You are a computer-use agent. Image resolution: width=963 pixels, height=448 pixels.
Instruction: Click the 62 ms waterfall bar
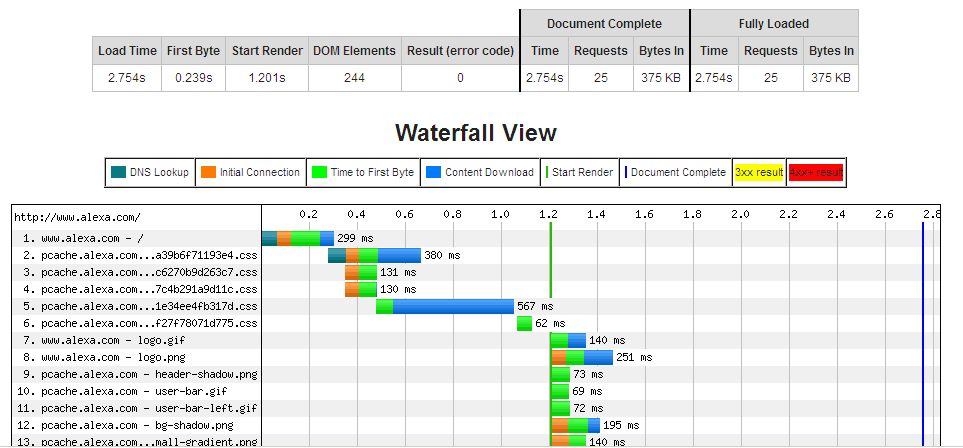coord(524,323)
